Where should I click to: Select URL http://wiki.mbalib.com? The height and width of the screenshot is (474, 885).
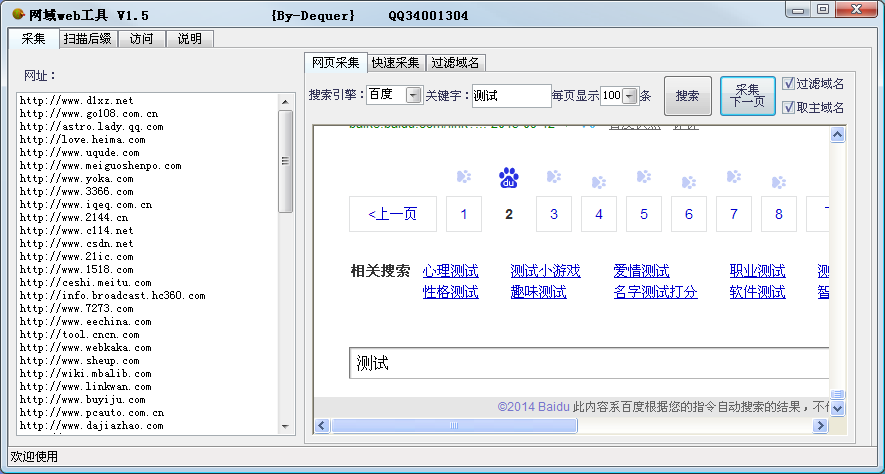coord(85,374)
